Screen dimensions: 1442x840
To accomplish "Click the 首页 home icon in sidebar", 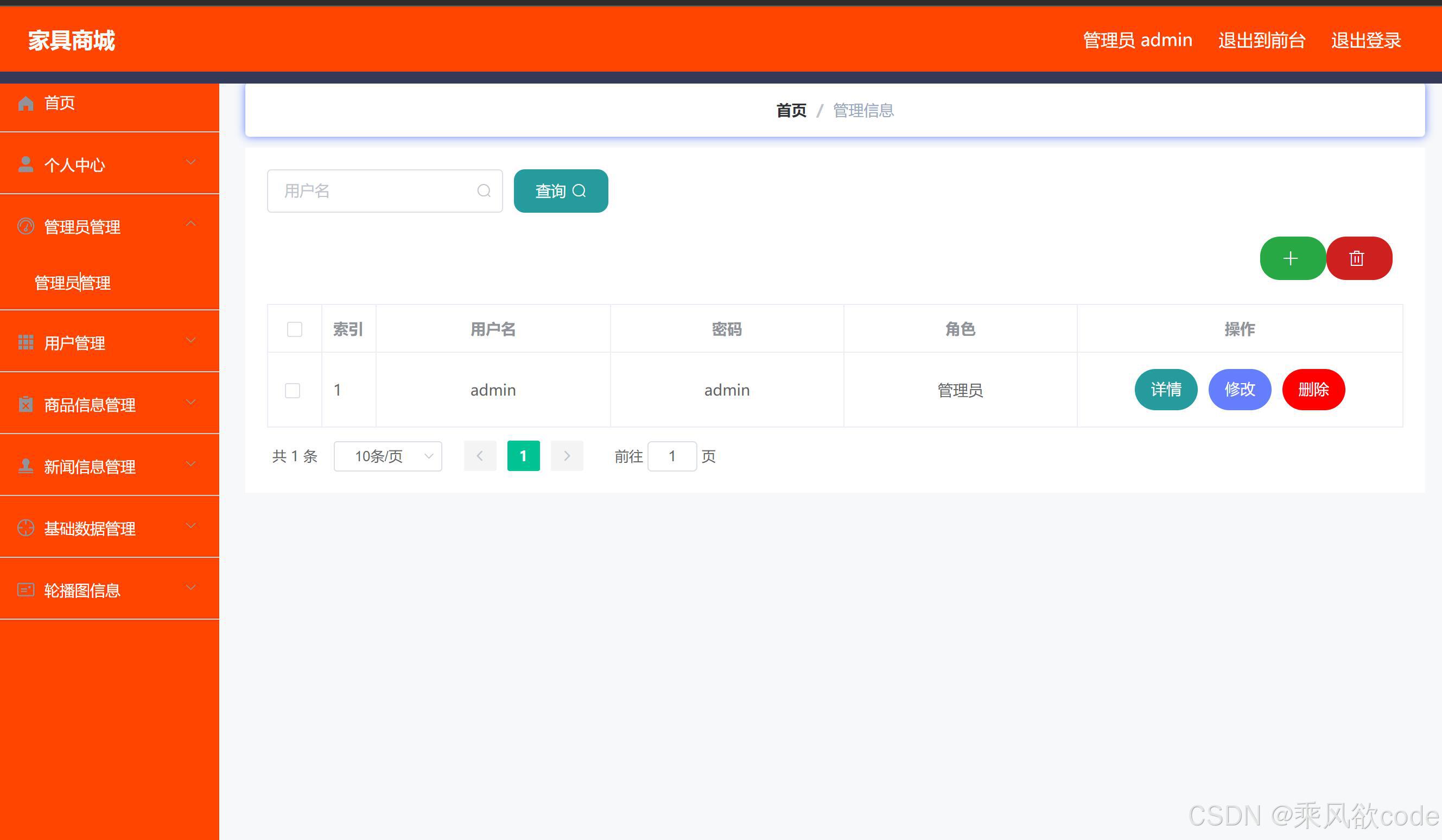I will (x=26, y=103).
